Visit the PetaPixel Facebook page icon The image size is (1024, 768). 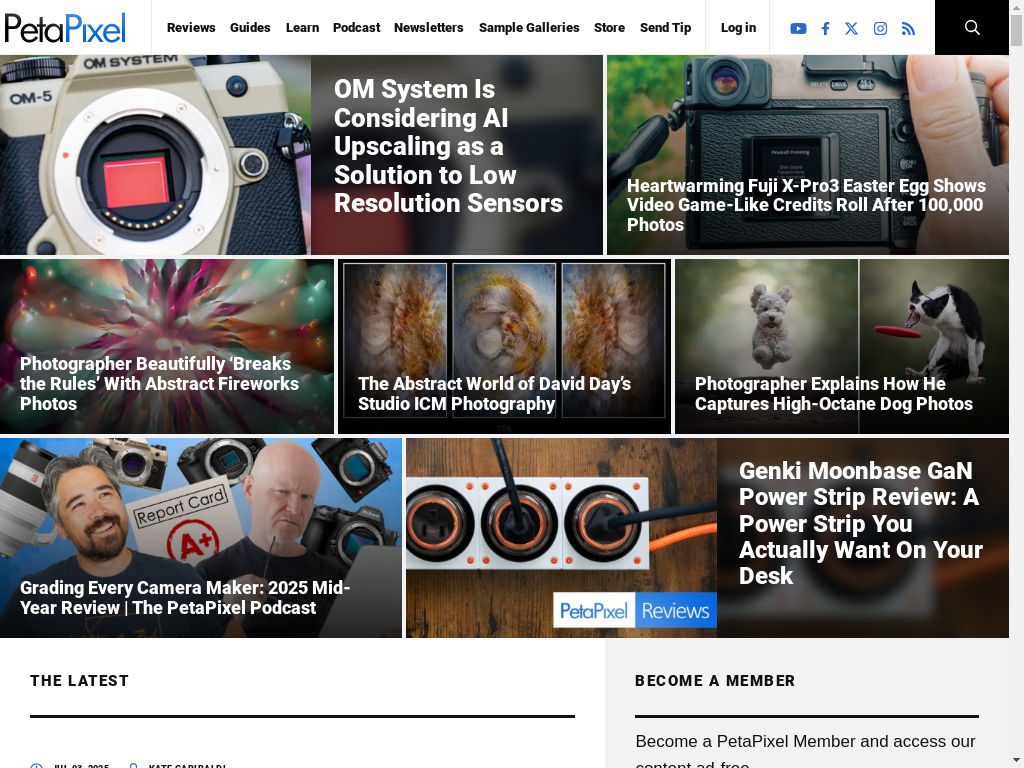[825, 28]
